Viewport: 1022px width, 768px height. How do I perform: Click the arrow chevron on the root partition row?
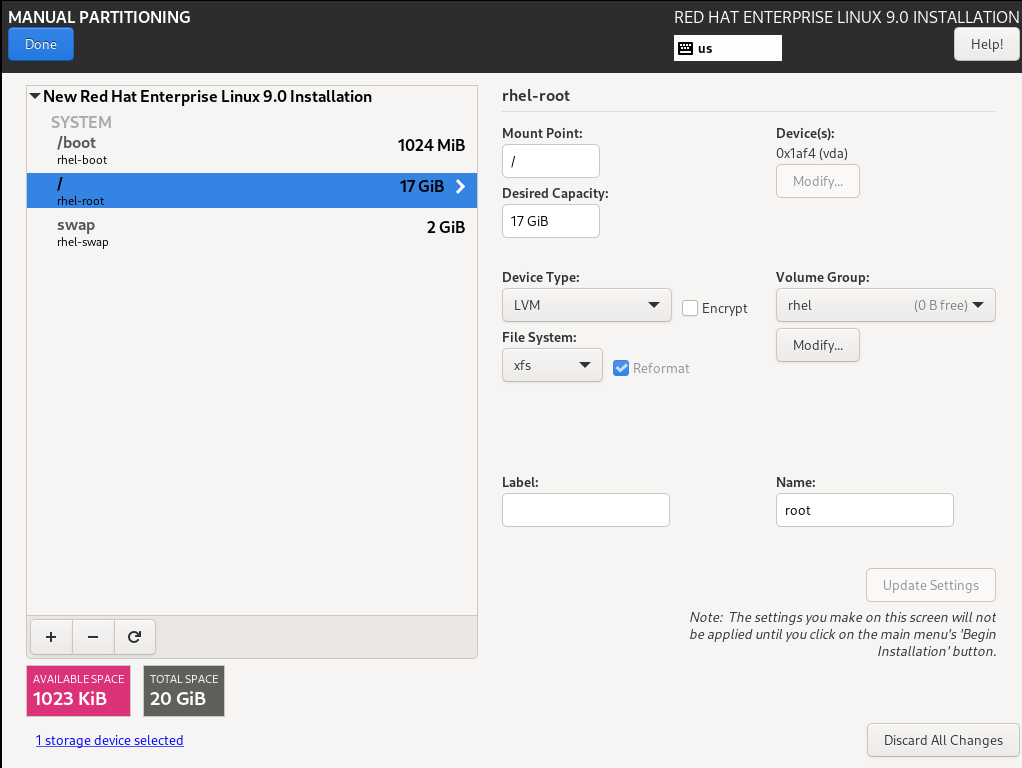tap(460, 186)
